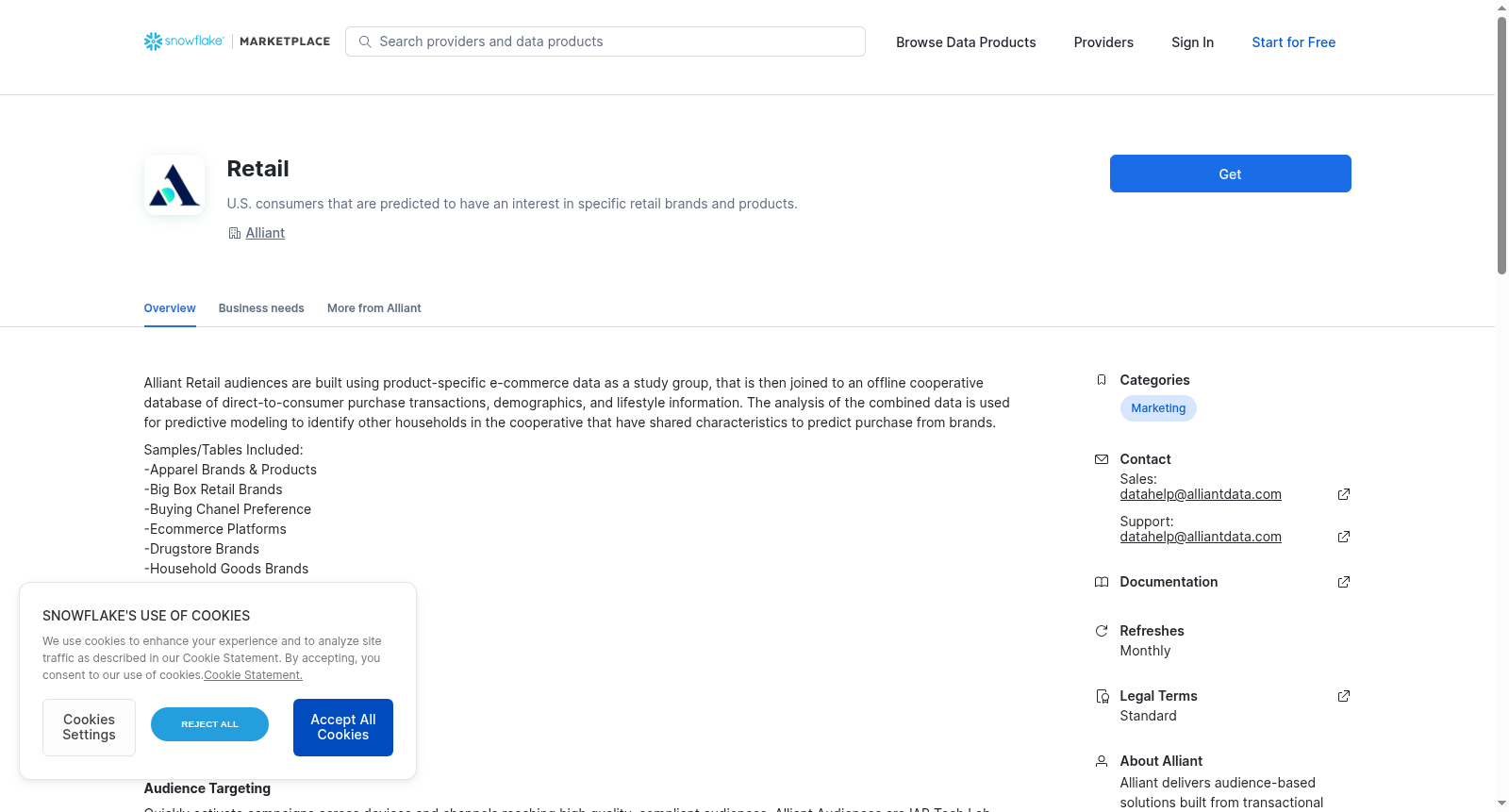Switch to the Business needs tab

(261, 308)
